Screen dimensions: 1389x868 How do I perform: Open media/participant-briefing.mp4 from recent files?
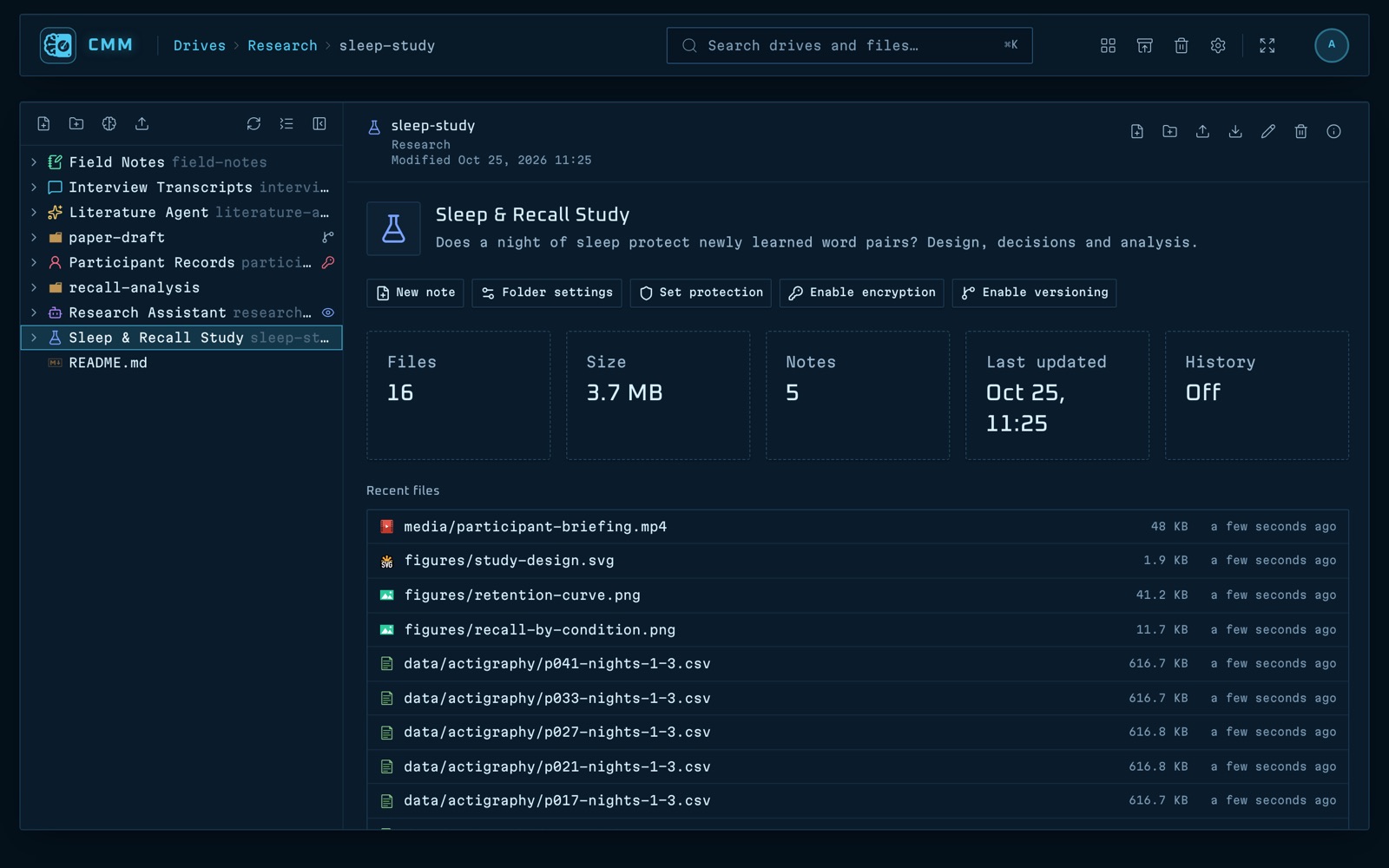pos(857,527)
